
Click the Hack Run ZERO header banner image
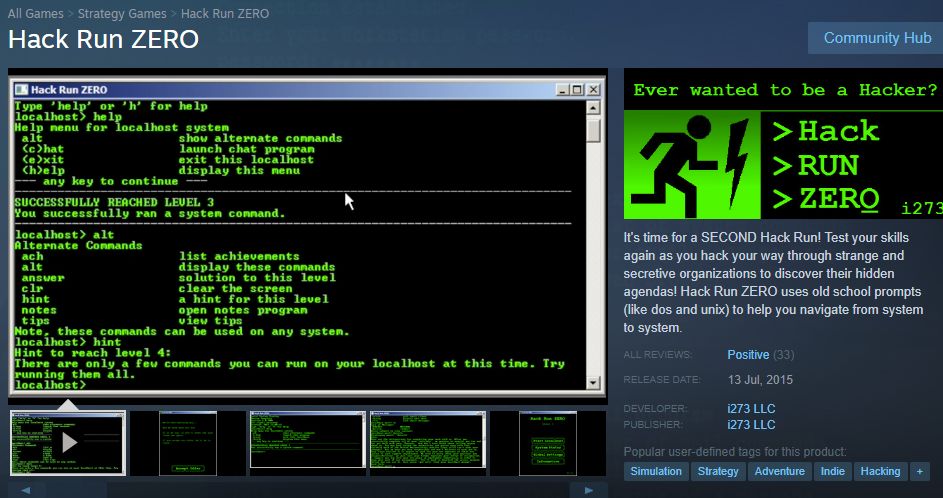pyautogui.click(x=783, y=144)
